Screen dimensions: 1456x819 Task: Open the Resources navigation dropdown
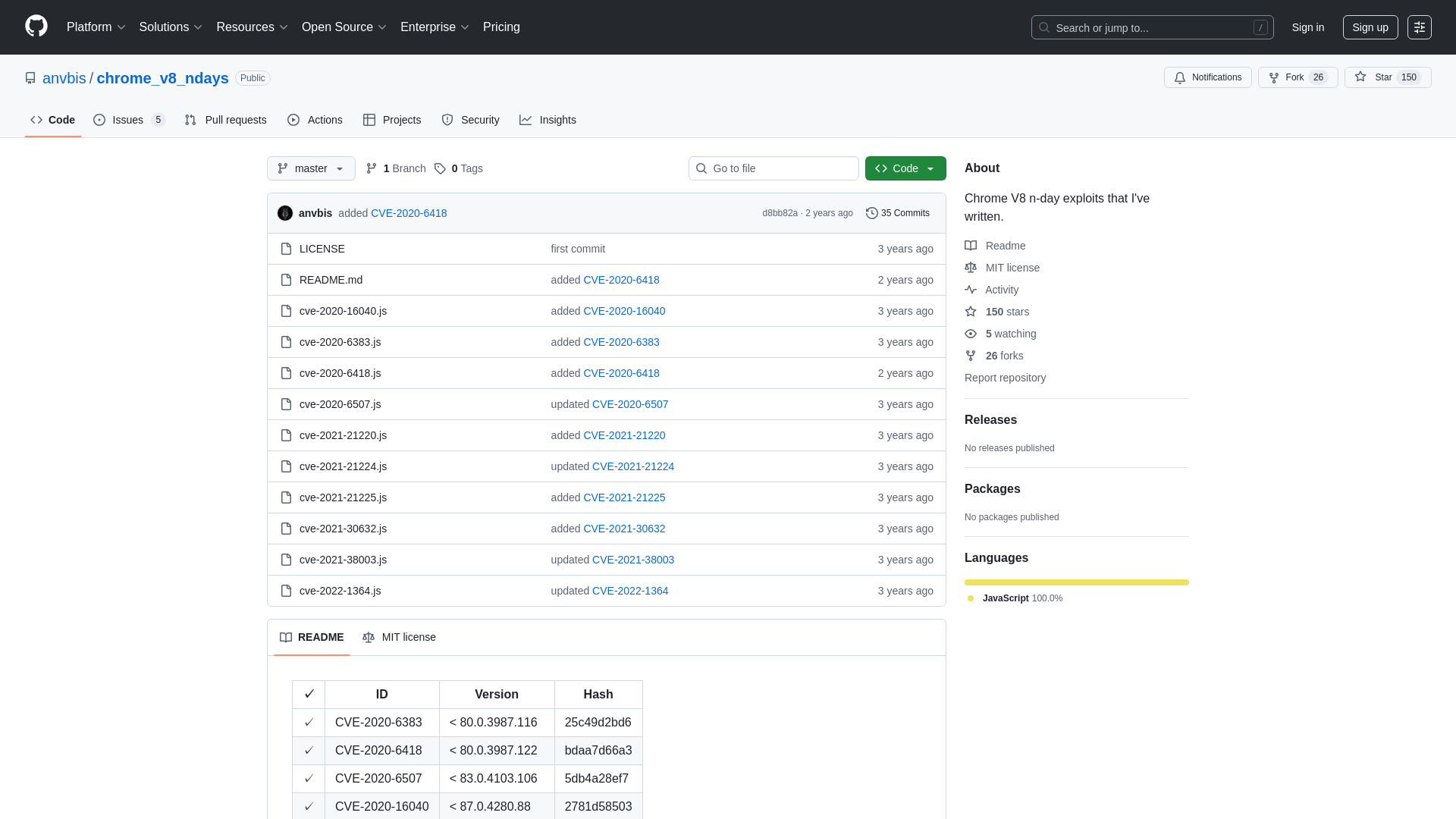click(251, 27)
